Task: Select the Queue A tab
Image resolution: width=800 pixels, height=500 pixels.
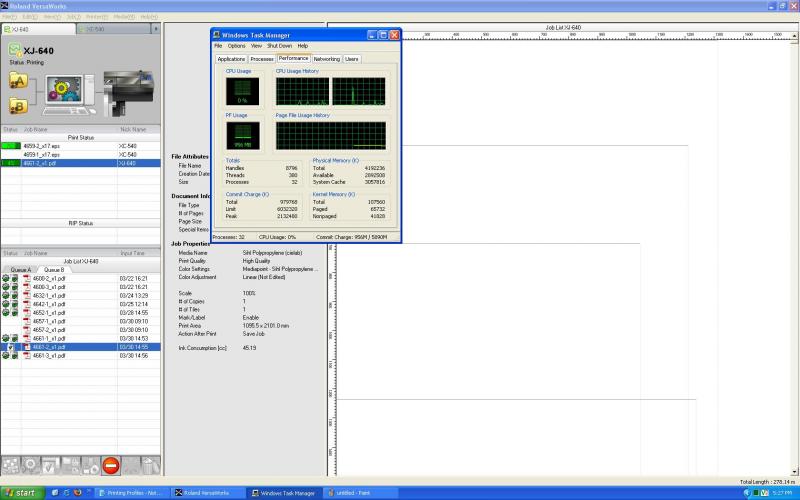Action: tap(21, 269)
